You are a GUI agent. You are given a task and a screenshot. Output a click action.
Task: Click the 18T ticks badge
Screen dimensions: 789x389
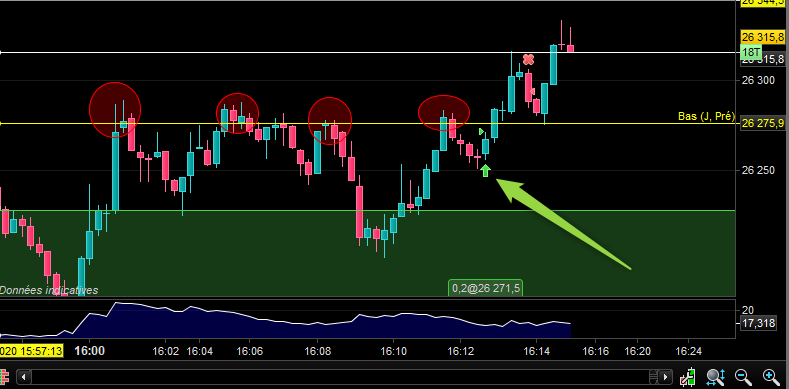pos(751,52)
